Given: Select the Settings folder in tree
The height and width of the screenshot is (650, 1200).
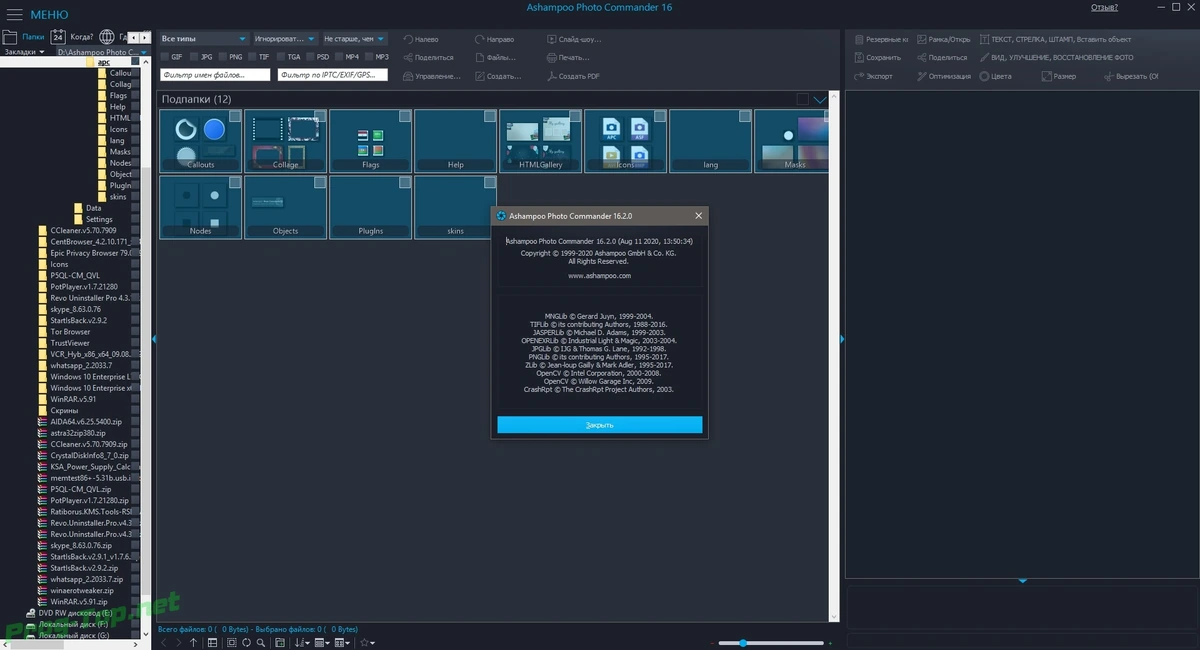Looking at the screenshot, I should click(x=99, y=219).
